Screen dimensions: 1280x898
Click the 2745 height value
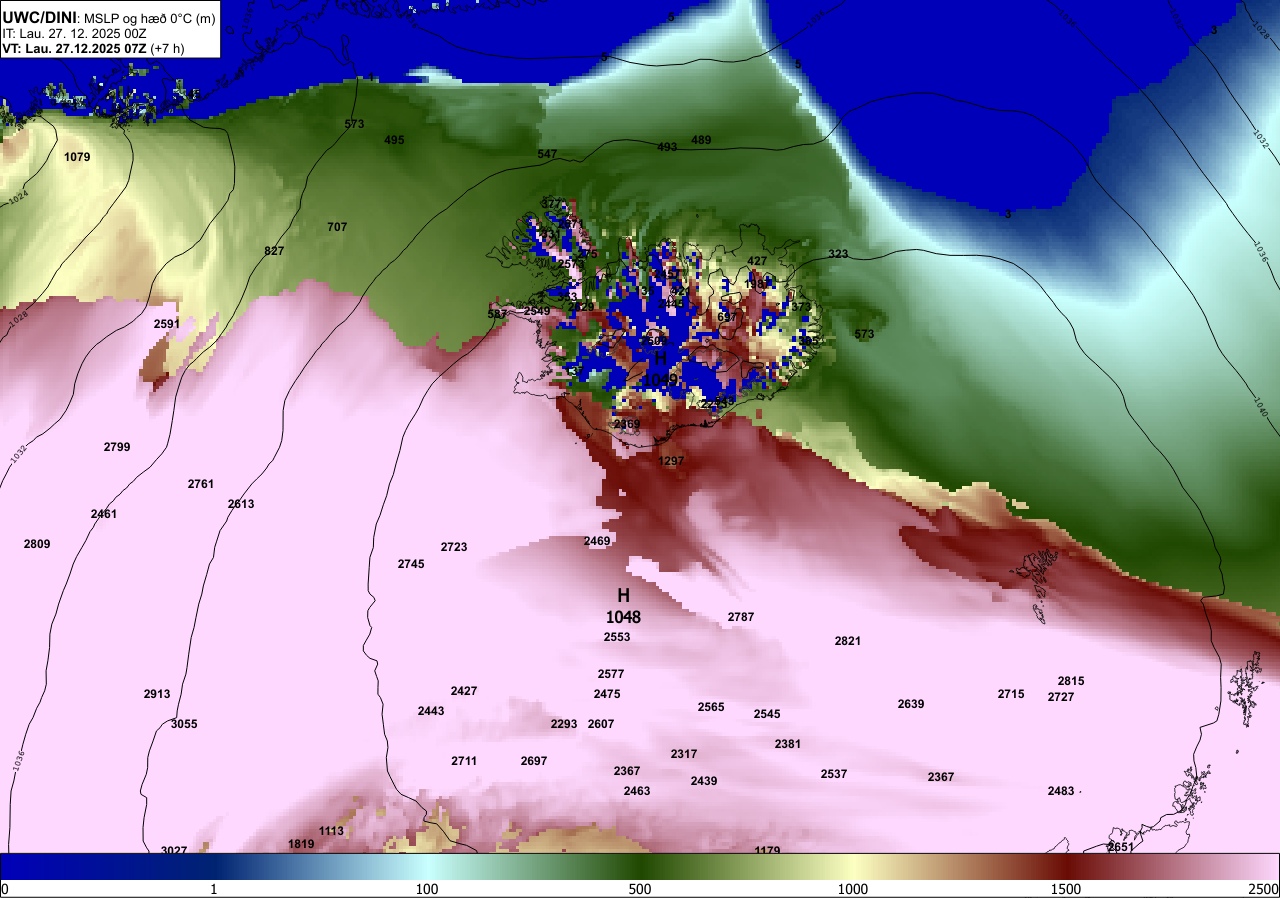click(x=411, y=564)
